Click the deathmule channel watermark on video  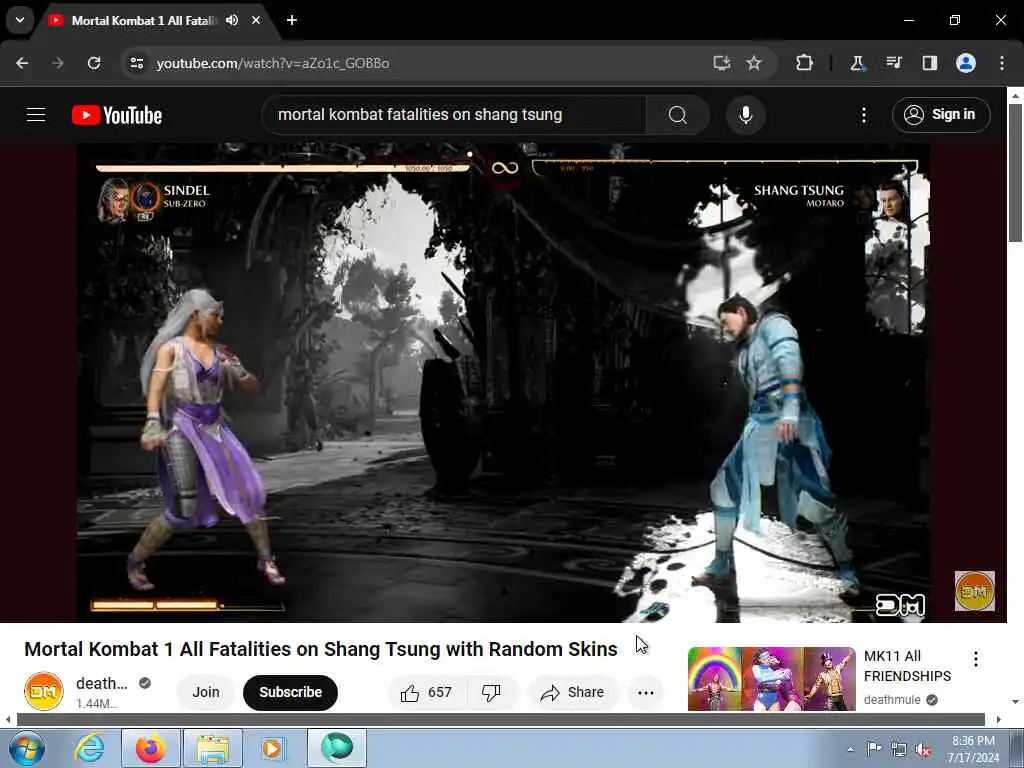point(974,591)
